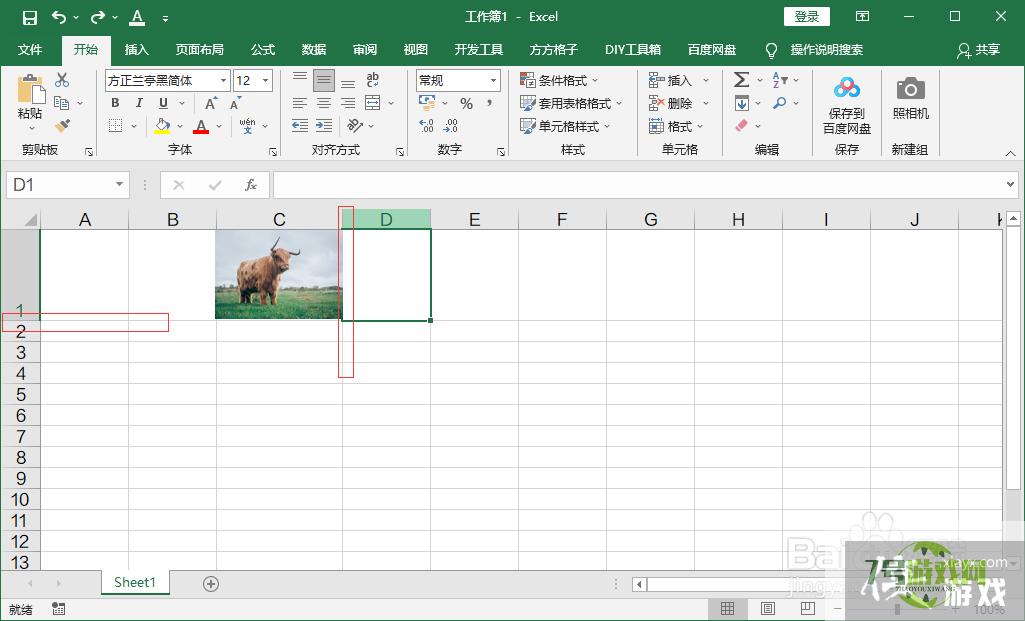Align text right
This screenshot has width=1025, height=621.
[x=348, y=103]
